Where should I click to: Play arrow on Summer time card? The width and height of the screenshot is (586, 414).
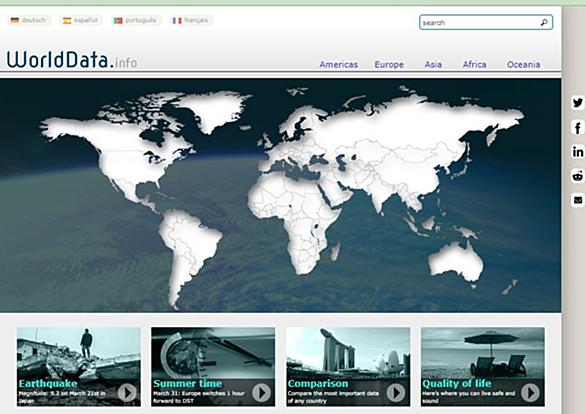[261, 393]
